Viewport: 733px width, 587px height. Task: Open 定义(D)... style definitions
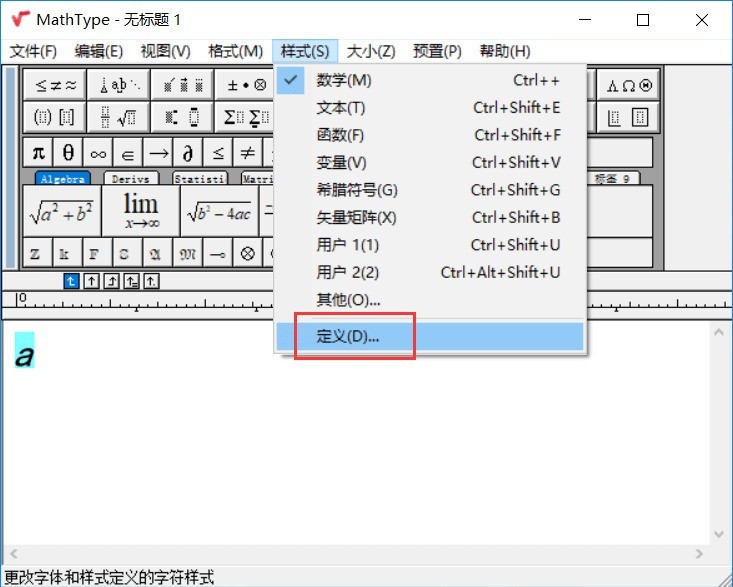pos(430,336)
